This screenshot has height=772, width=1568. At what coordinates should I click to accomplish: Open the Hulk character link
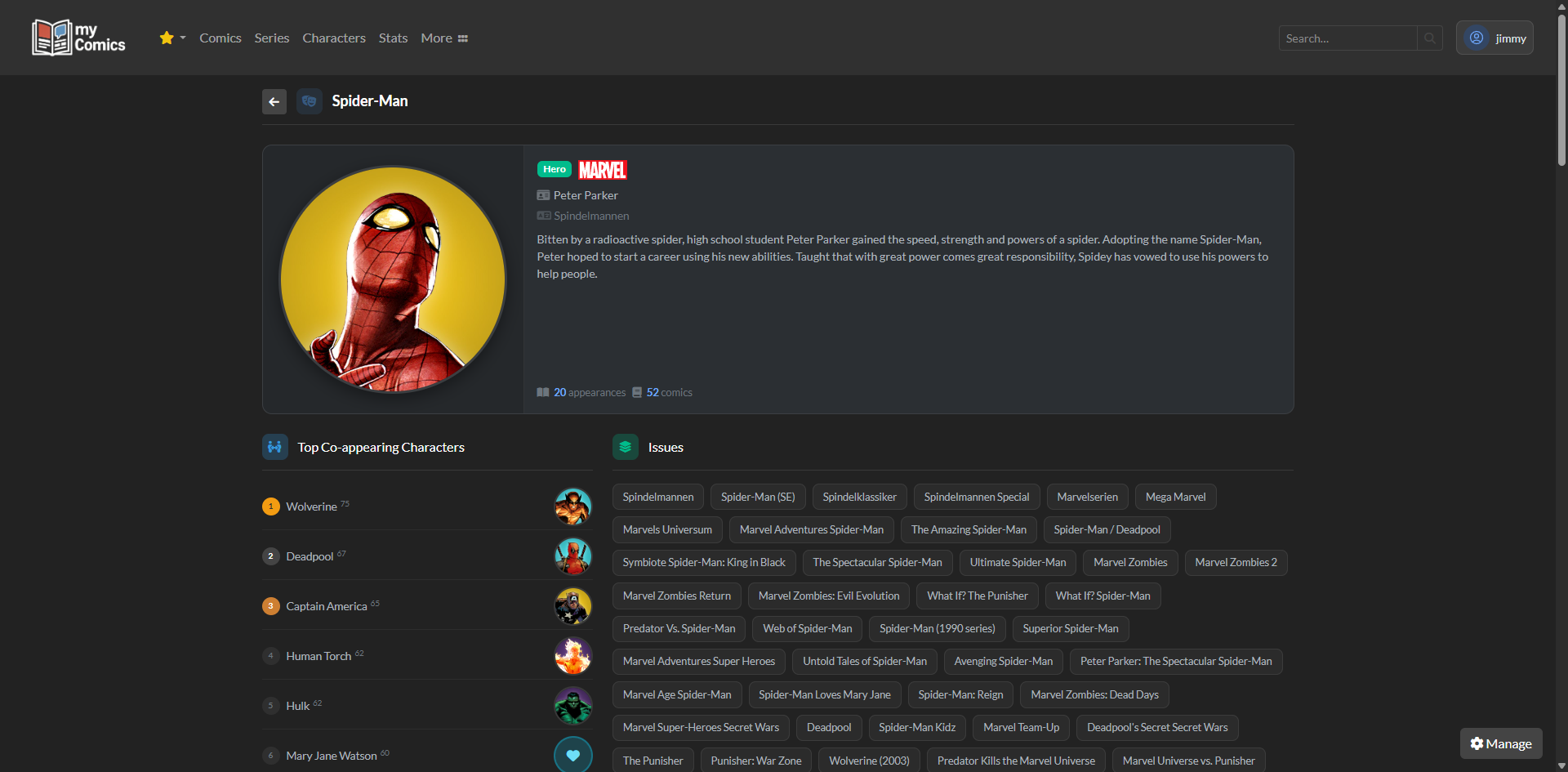pyautogui.click(x=298, y=706)
